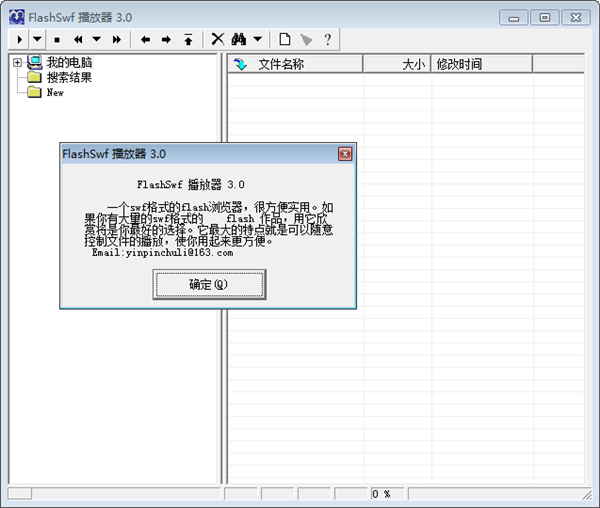This screenshot has width=600, height=508.
Task: Minimize the FlashSwf main window
Action: pyautogui.click(x=514, y=18)
